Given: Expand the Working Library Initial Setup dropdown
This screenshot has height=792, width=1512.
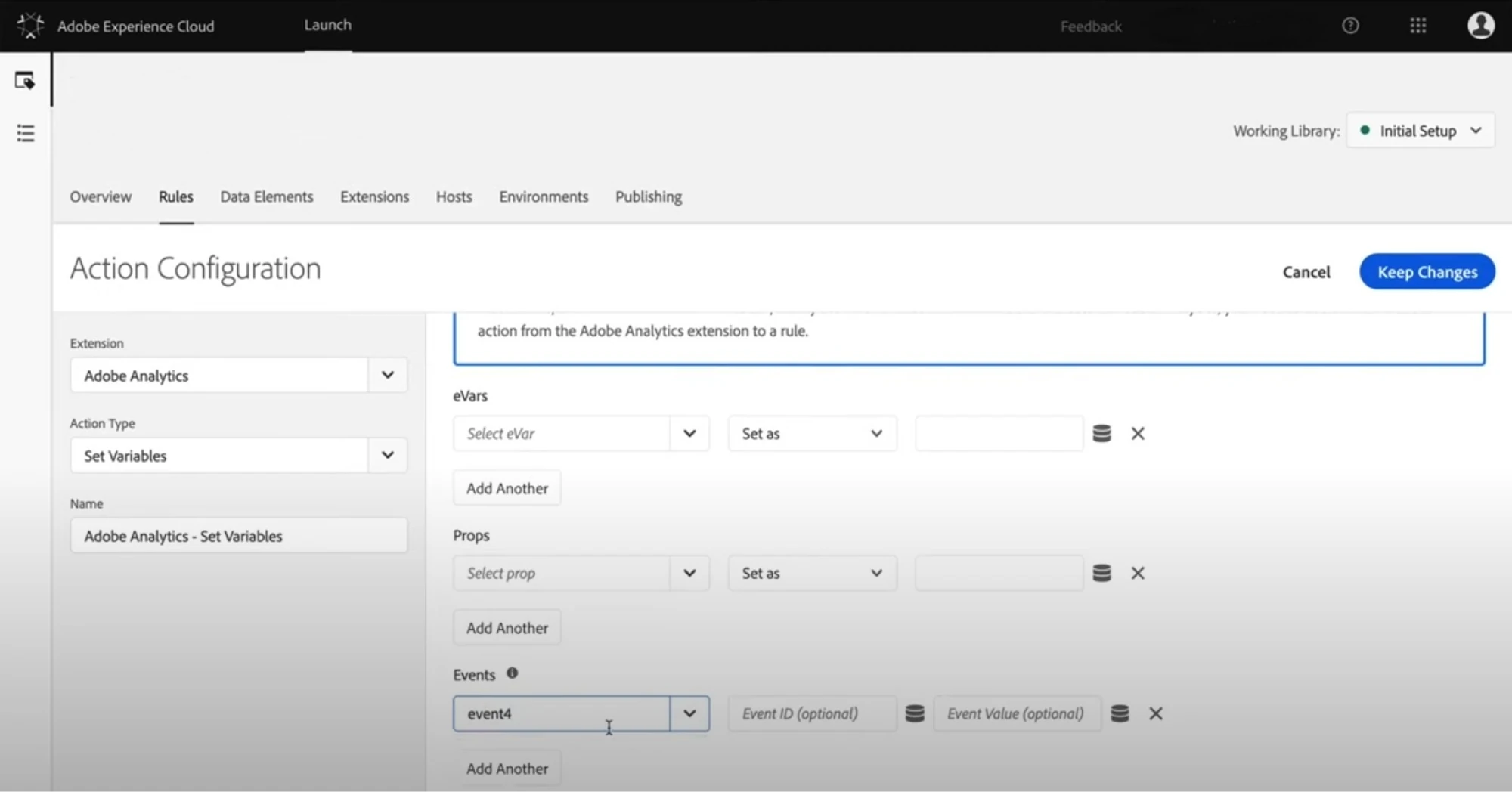Looking at the screenshot, I should click(x=1421, y=131).
